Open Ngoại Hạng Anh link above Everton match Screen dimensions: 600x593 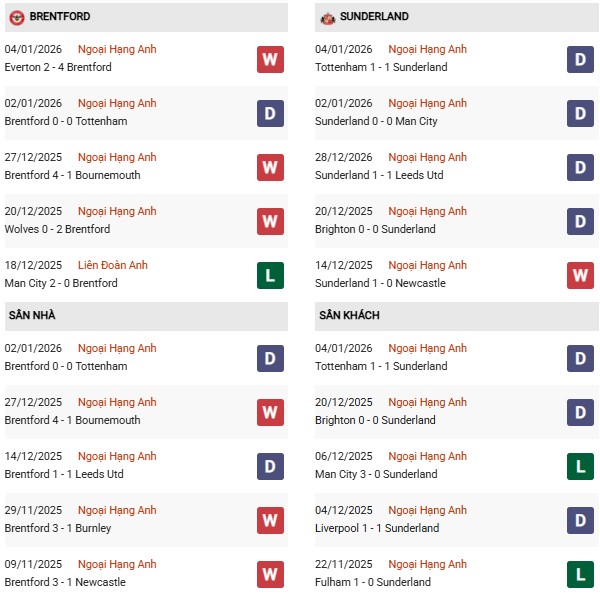pyautogui.click(x=117, y=49)
